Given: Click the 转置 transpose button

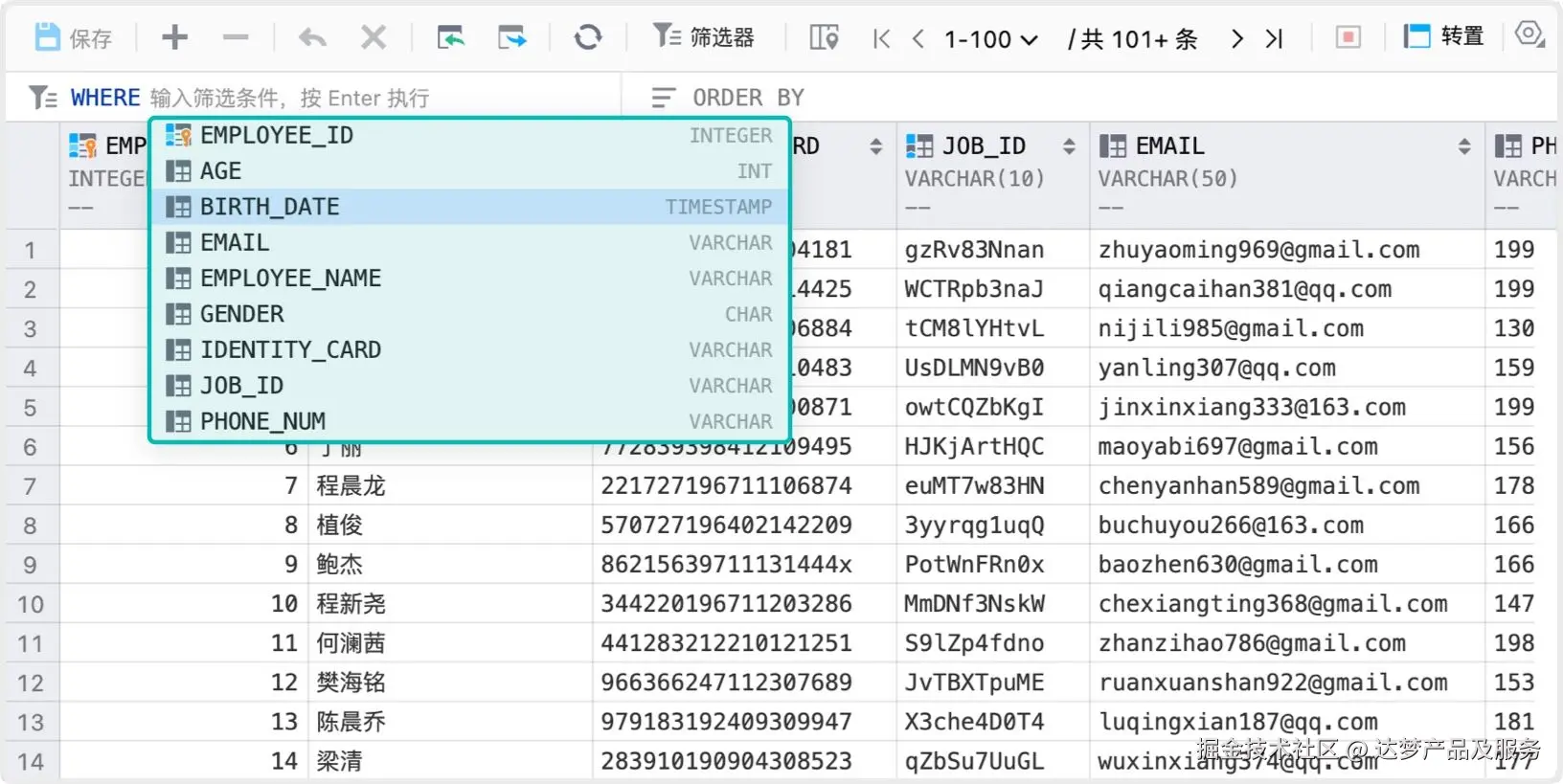Looking at the screenshot, I should tap(1443, 37).
